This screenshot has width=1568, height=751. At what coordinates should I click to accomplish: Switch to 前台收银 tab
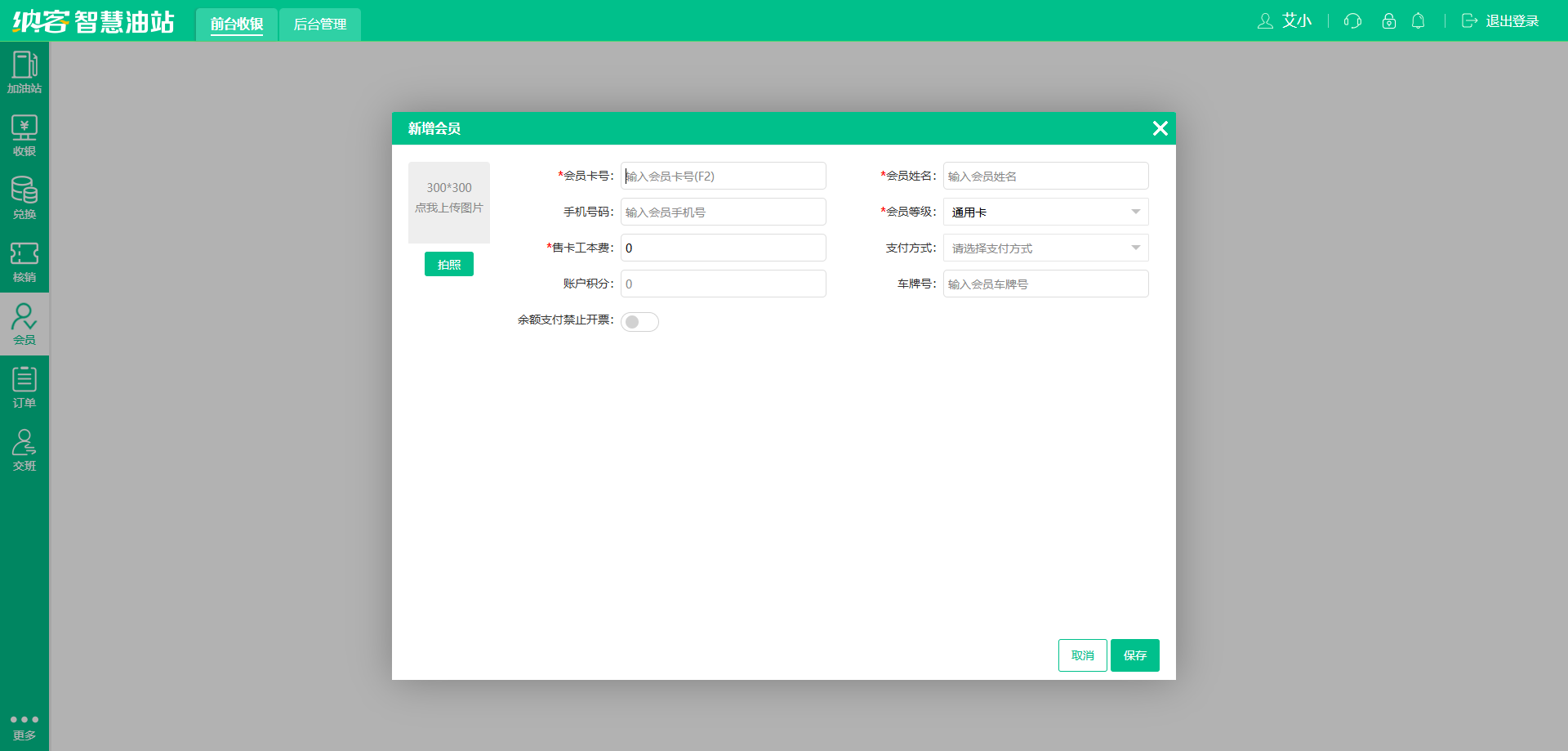pos(237,24)
